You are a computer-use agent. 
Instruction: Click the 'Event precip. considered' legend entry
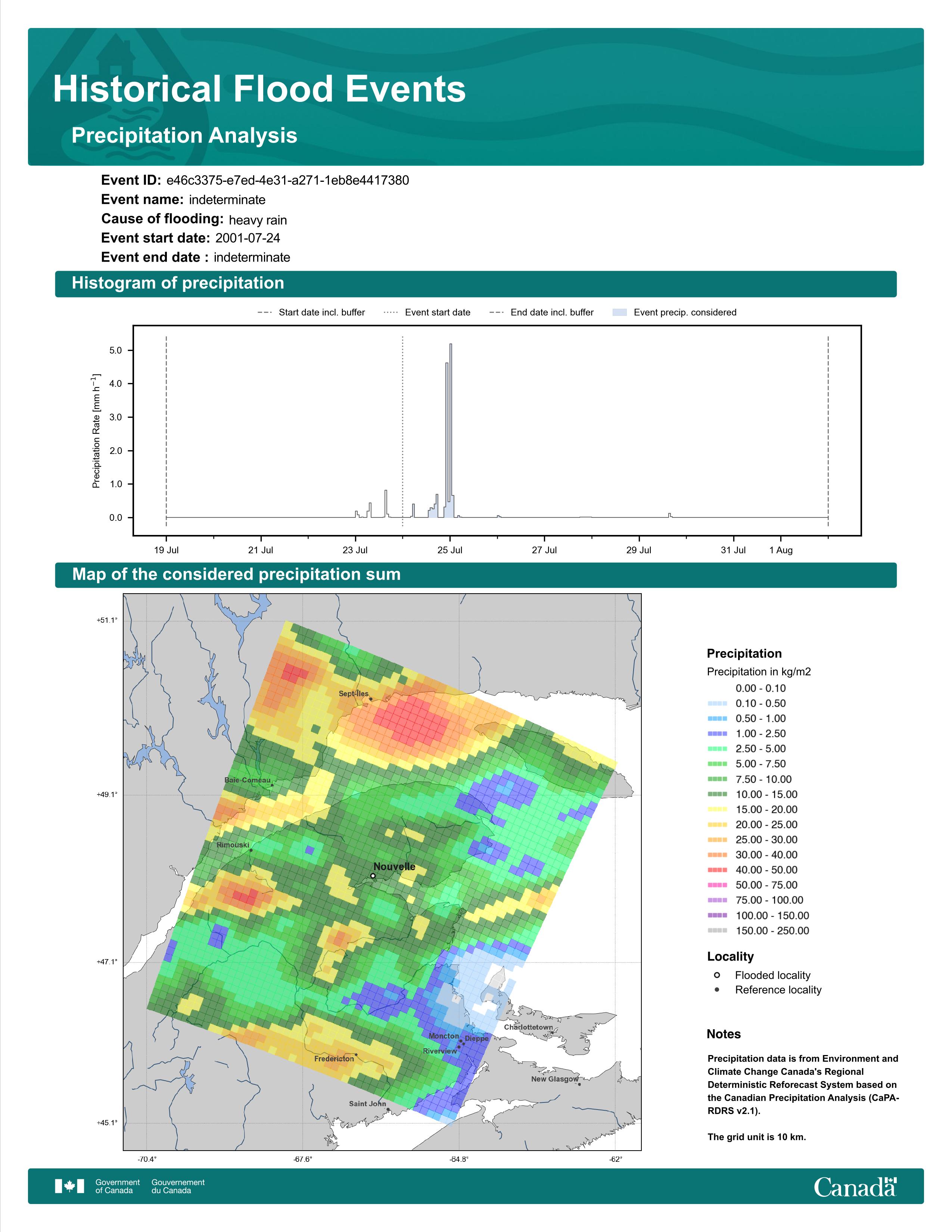[675, 312]
